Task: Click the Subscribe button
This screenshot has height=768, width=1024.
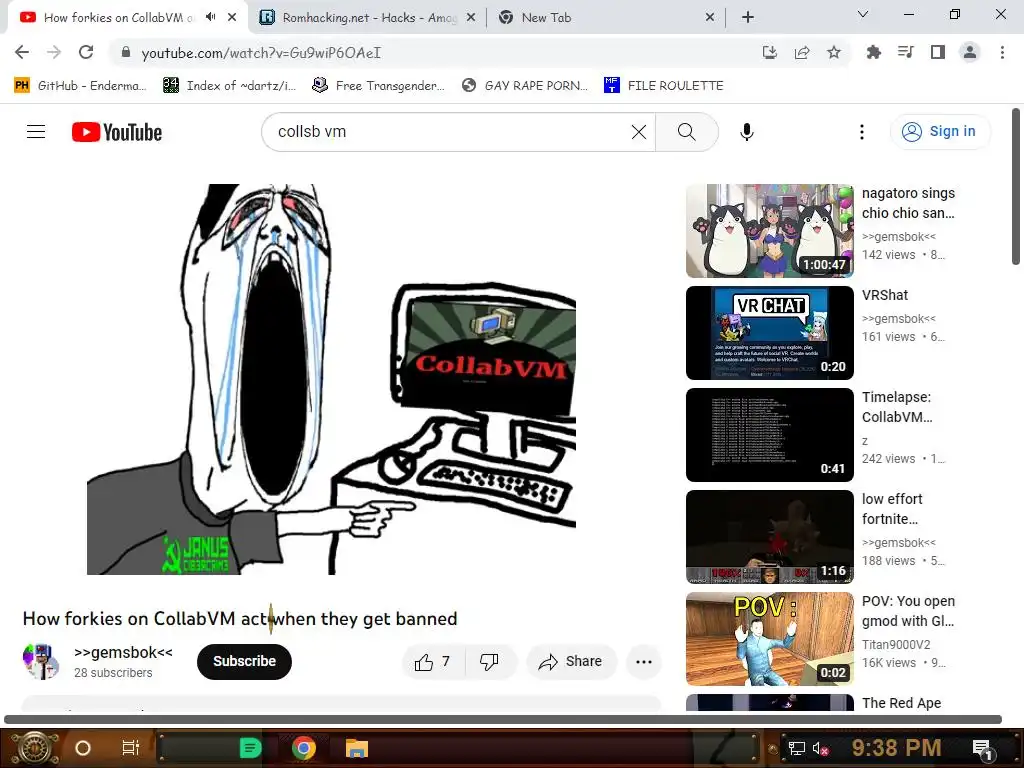Action: coord(244,662)
